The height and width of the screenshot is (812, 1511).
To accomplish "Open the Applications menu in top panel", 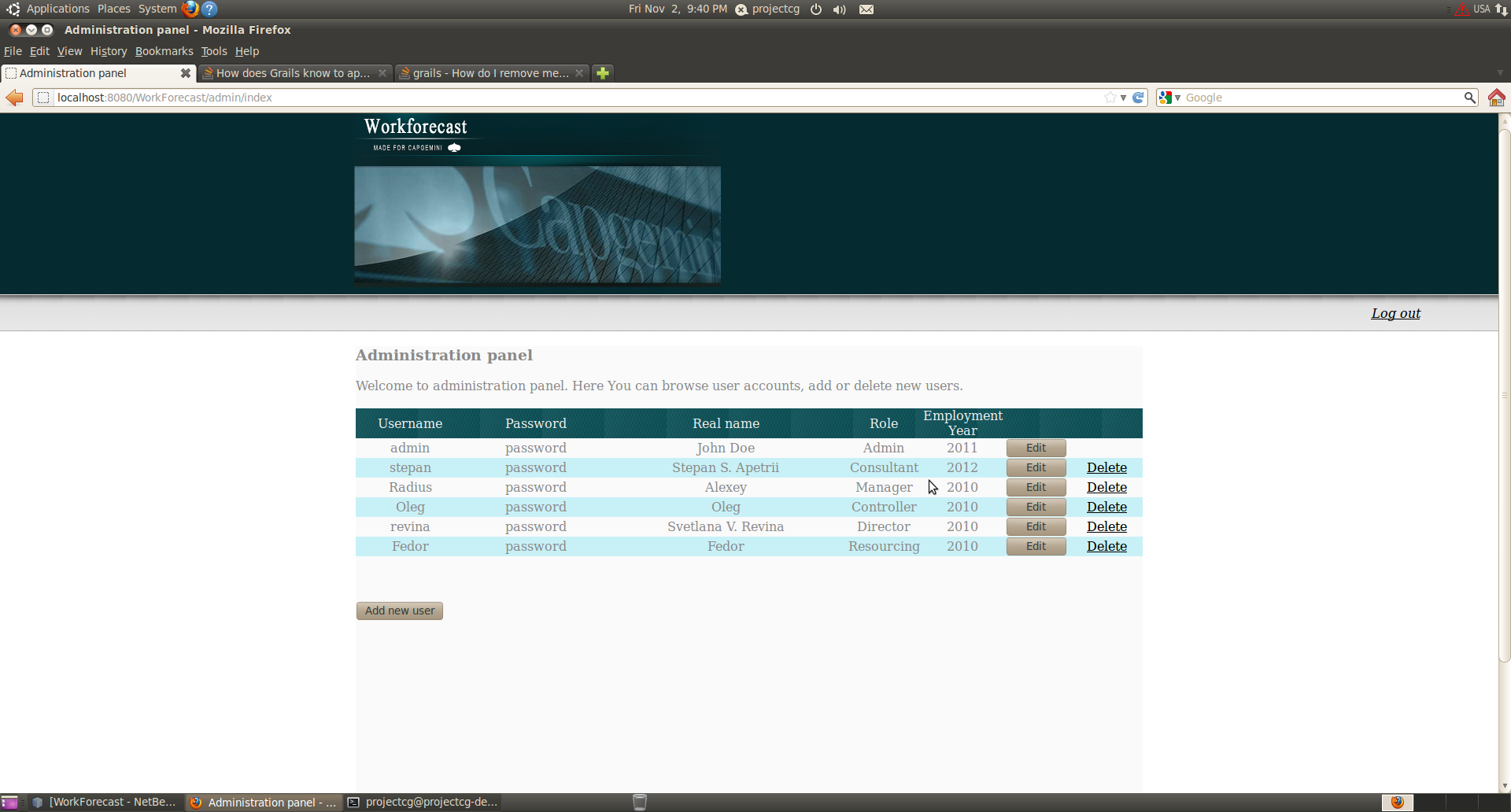I will pyautogui.click(x=57, y=9).
